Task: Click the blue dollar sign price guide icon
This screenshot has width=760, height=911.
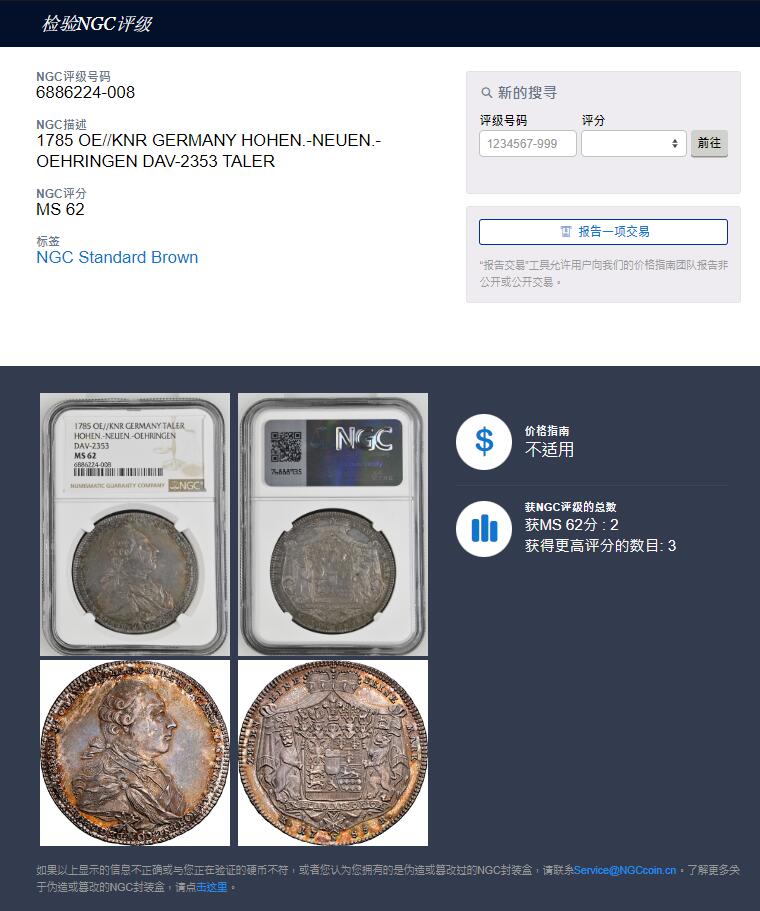Action: pyautogui.click(x=483, y=442)
